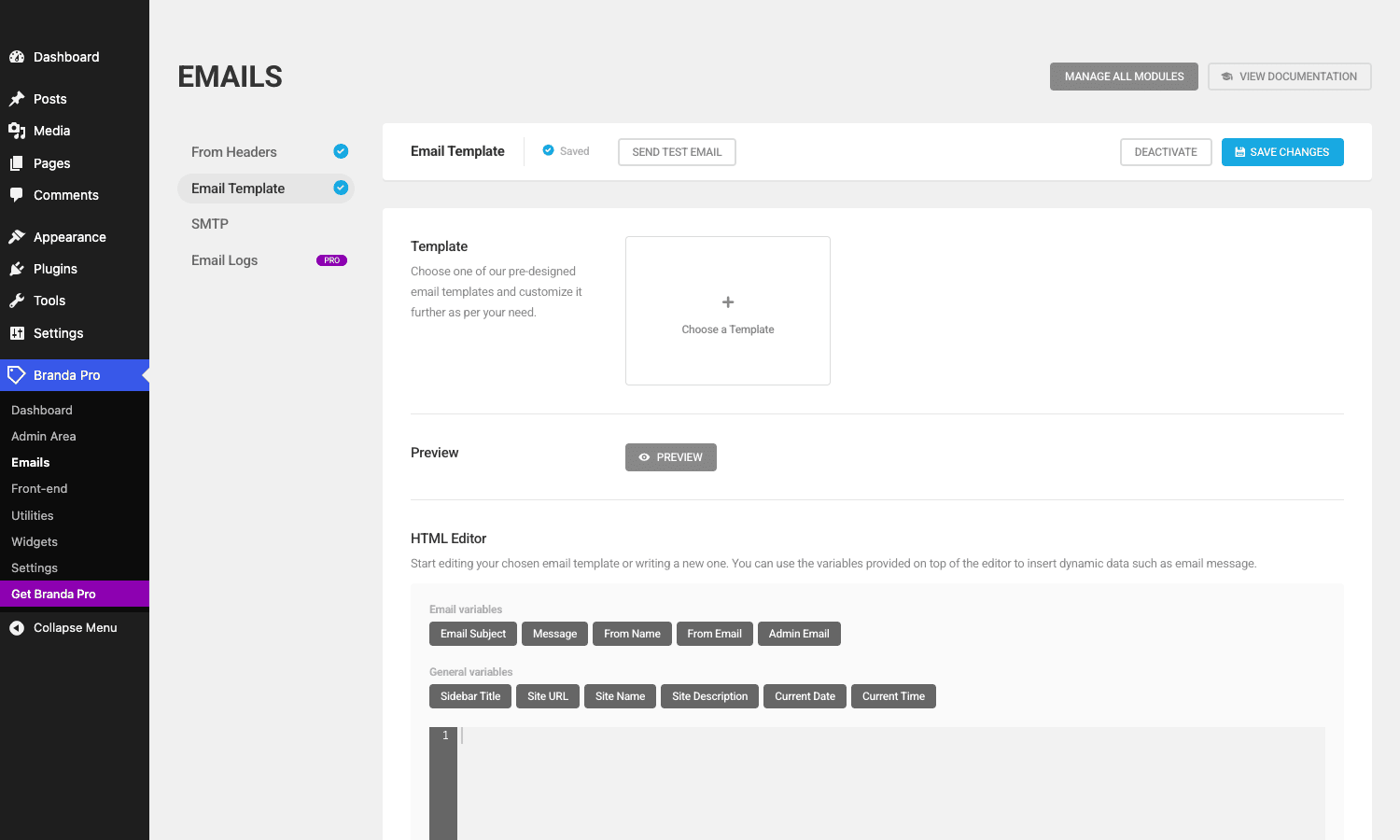Go to Branda Settings submenu
1400x840 pixels.
(75, 567)
